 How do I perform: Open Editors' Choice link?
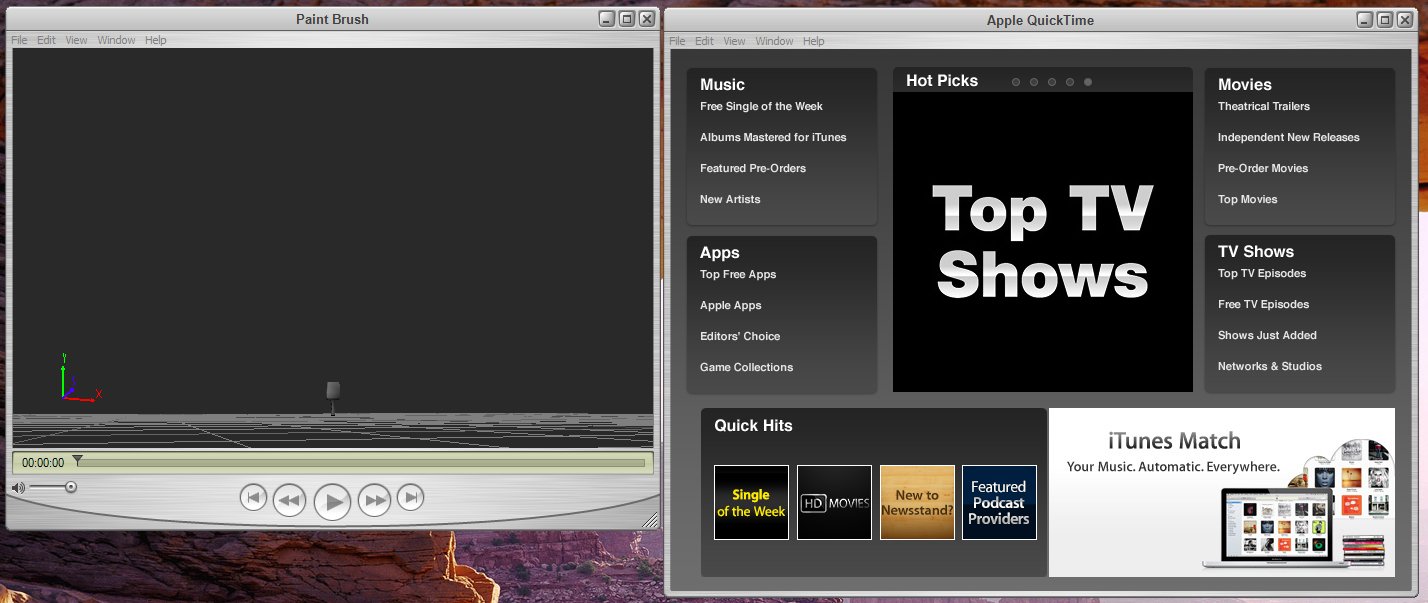pos(740,336)
